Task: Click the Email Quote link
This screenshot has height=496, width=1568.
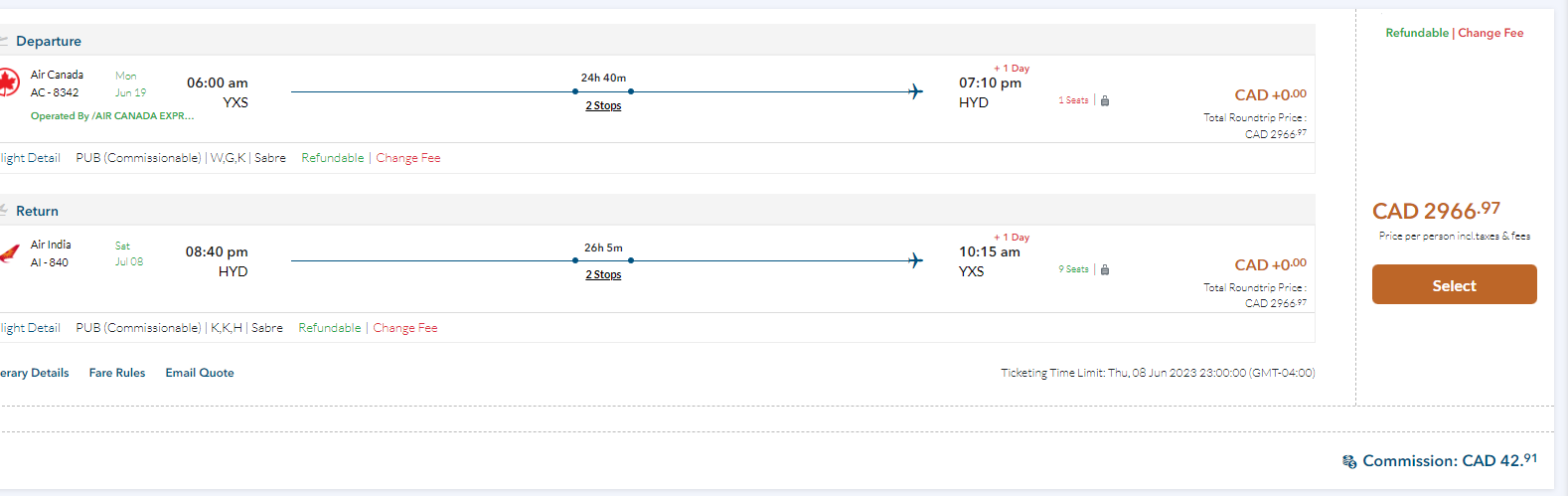Action: coord(200,373)
